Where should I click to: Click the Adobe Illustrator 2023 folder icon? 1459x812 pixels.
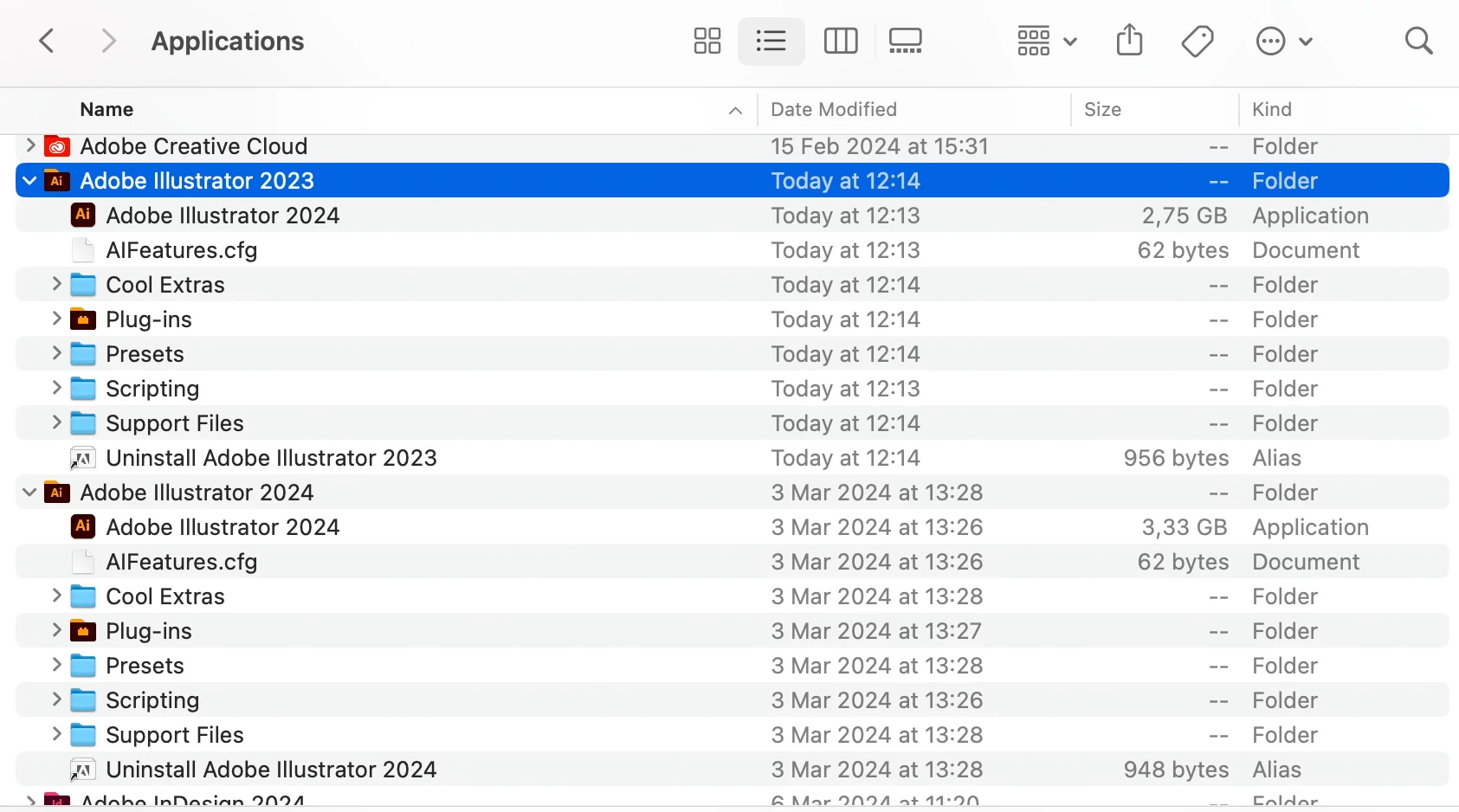coord(57,181)
